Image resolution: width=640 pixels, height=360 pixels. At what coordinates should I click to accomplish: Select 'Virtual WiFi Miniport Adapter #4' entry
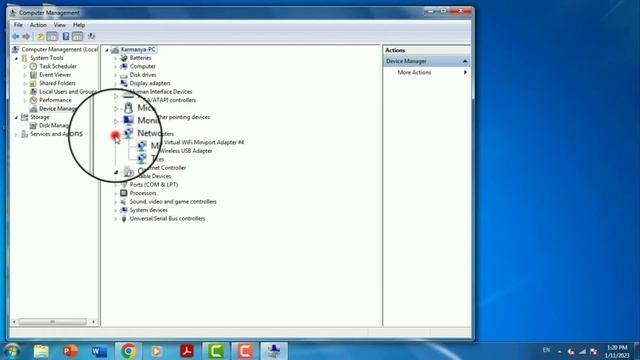[x=204, y=142]
